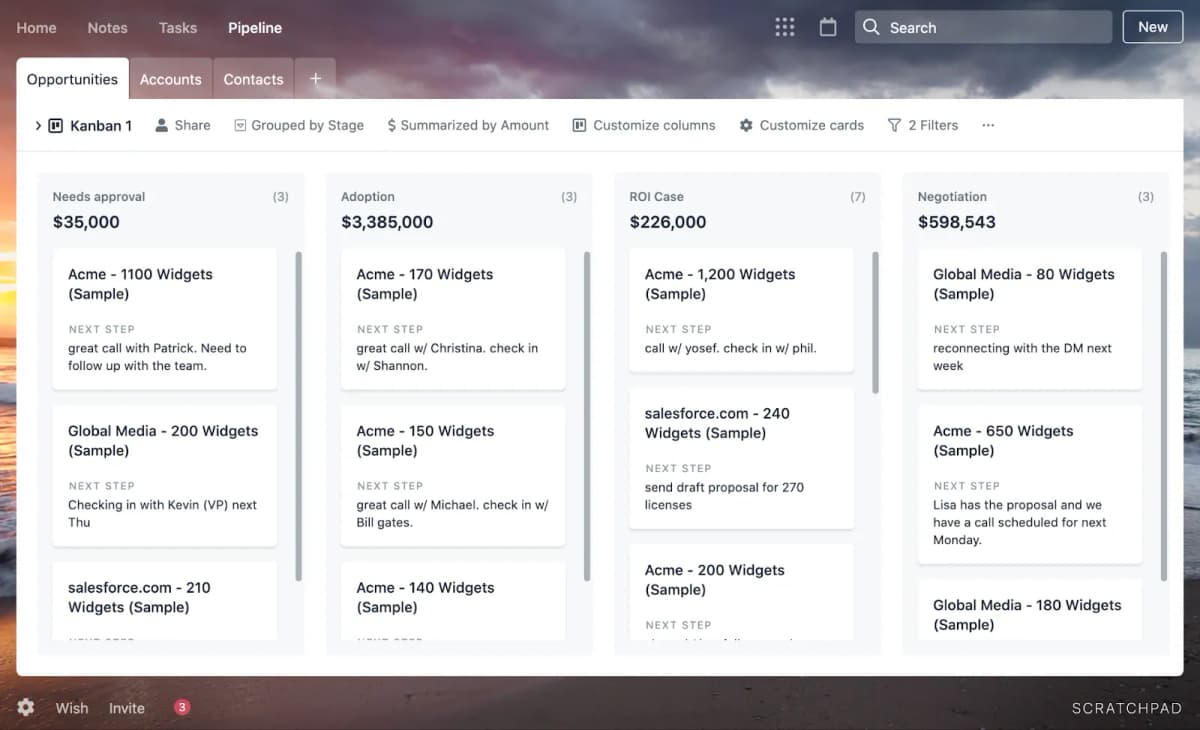Image resolution: width=1200 pixels, height=730 pixels.
Task: Click the Grouped by Stage icon
Action: (240, 125)
